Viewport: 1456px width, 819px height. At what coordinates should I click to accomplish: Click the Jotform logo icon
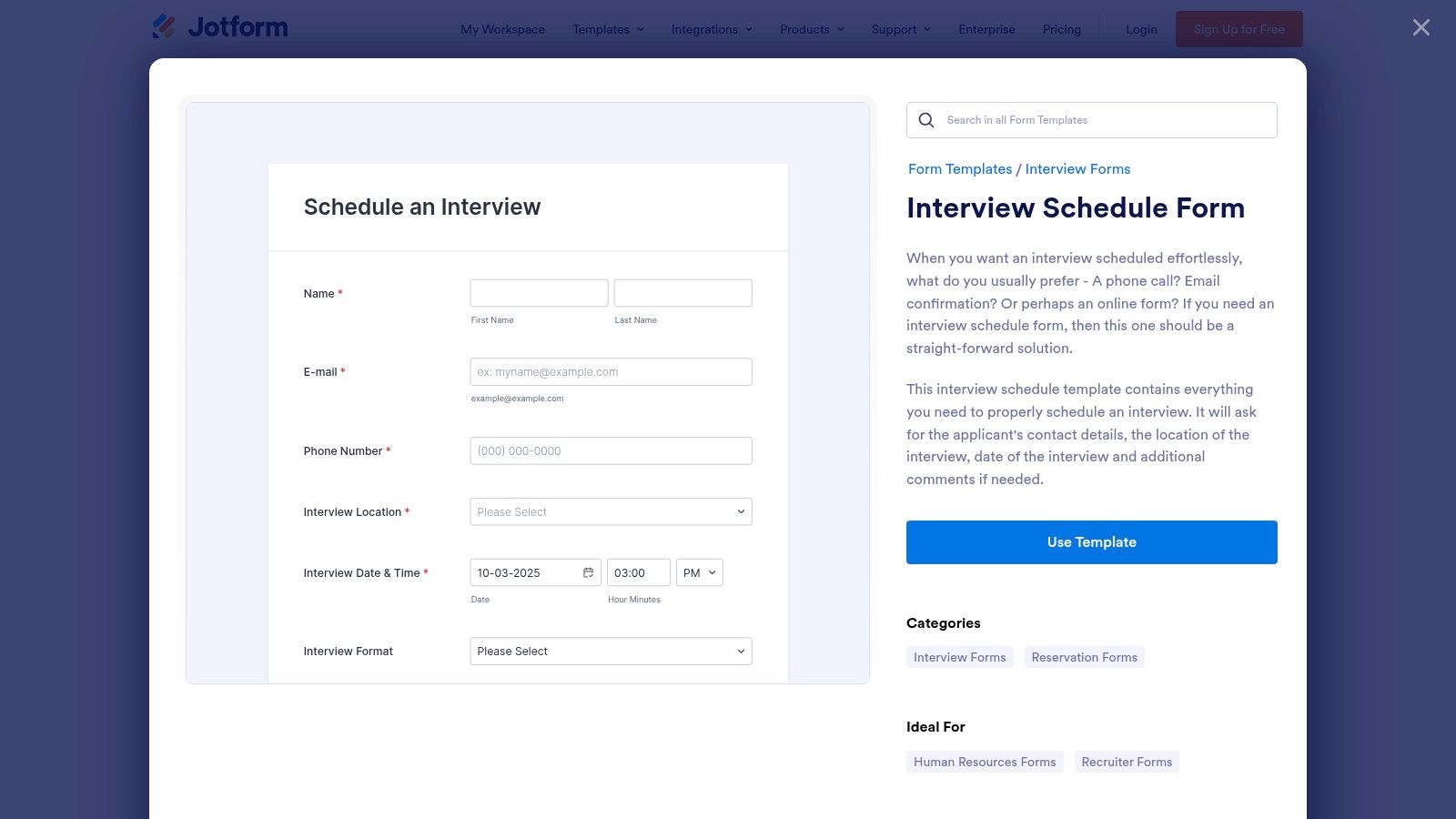tap(165, 27)
